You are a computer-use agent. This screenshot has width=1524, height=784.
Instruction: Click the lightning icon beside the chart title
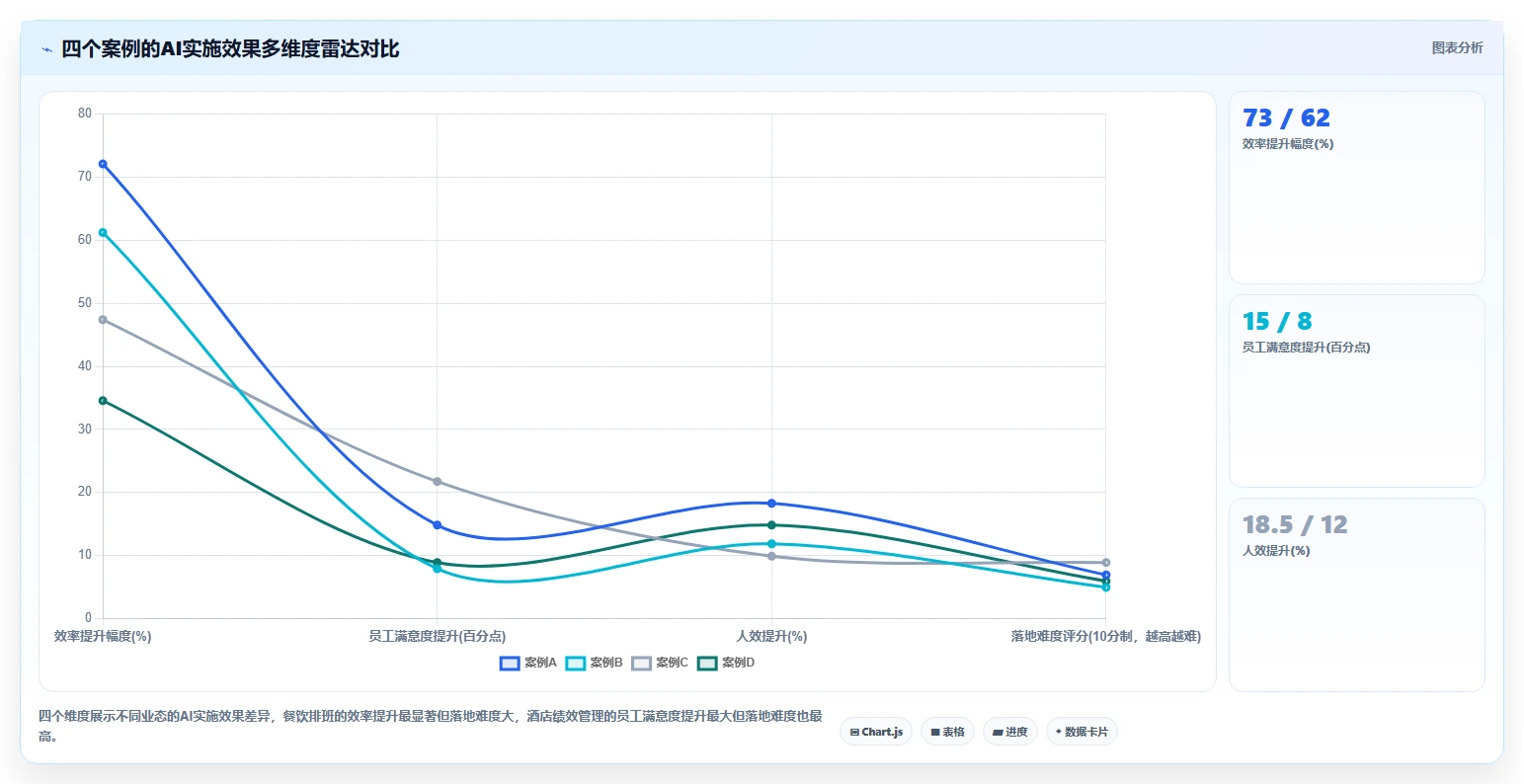[46, 49]
